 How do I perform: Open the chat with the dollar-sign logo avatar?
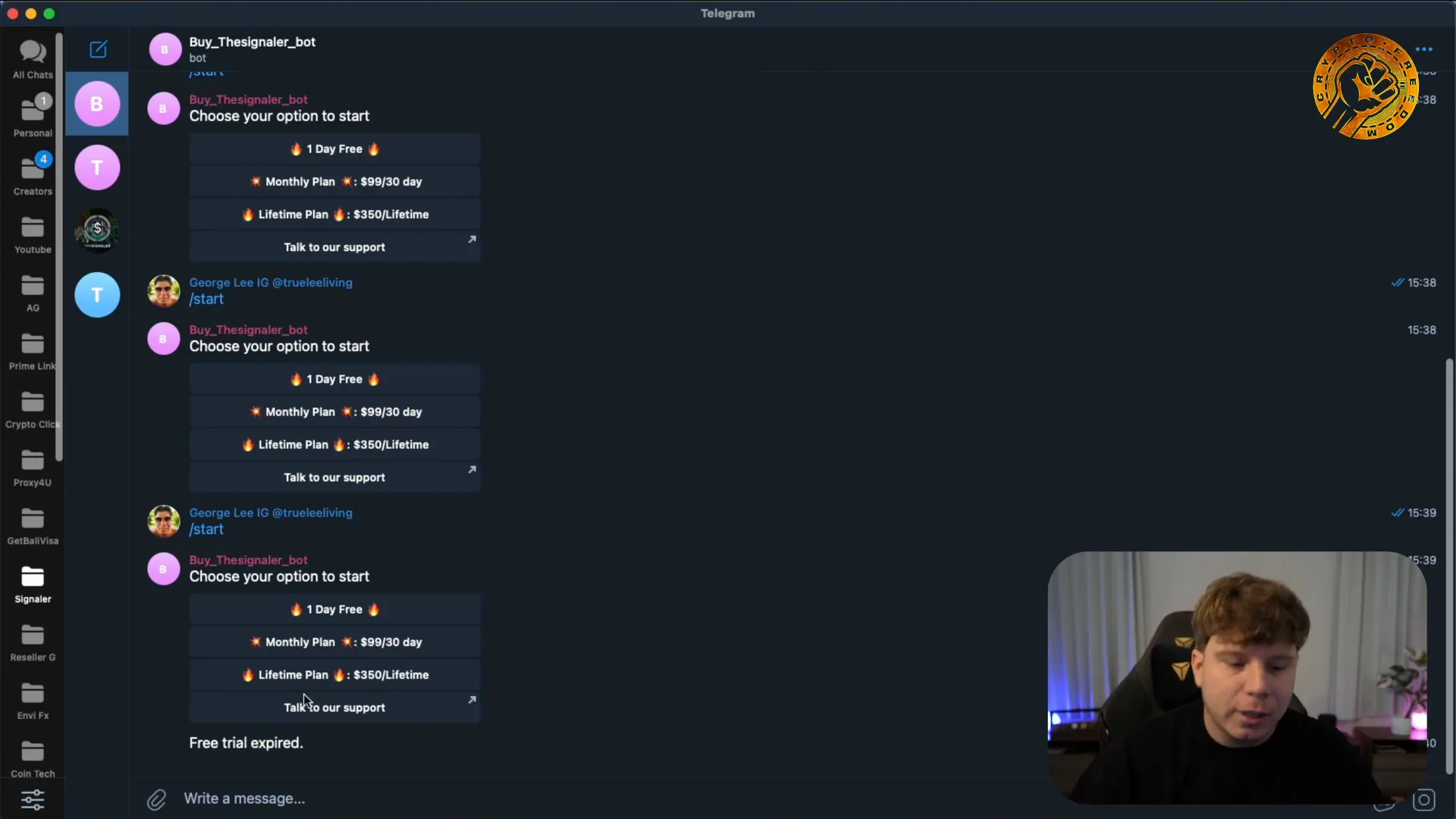[x=97, y=231]
